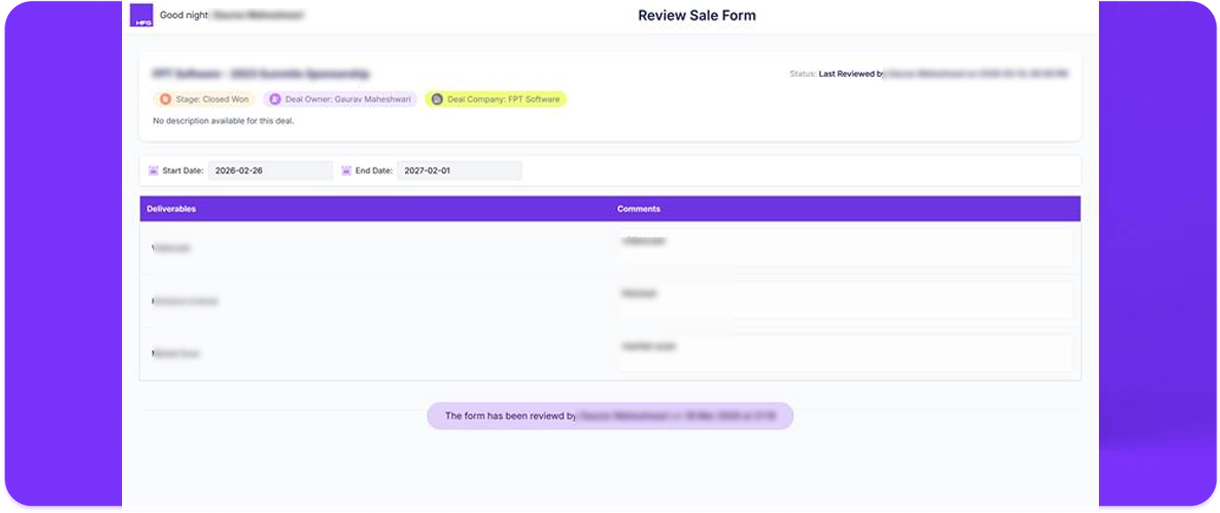Select the Deal Company: FPT Software tag
The image size is (1220, 513).
(x=496, y=99)
